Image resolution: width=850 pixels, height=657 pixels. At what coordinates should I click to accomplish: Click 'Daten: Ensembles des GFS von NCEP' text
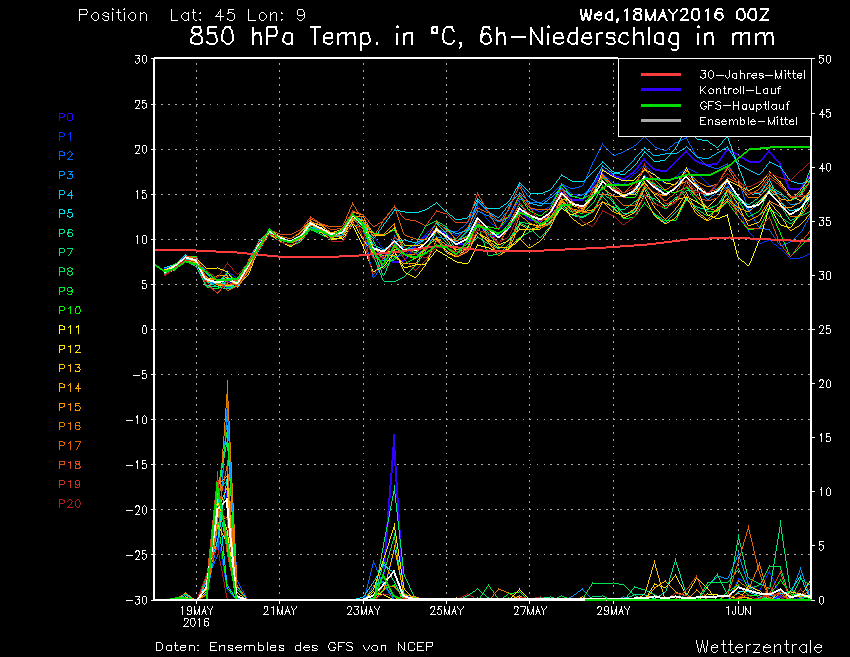294,647
